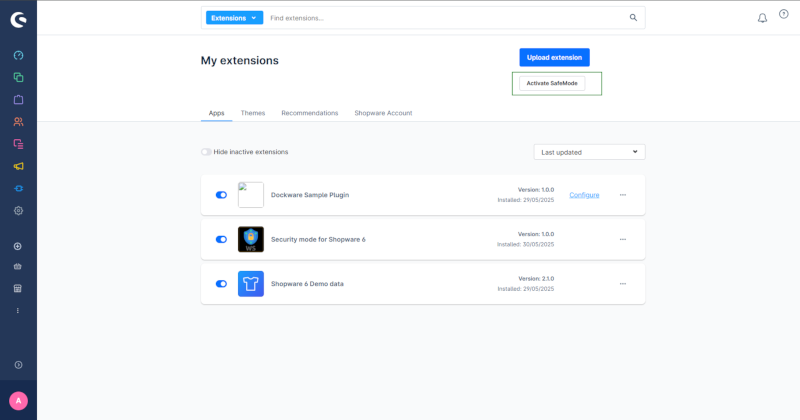The height and width of the screenshot is (420, 800).
Task: Click the Shopware logo in sidebar
Action: click(x=18, y=20)
